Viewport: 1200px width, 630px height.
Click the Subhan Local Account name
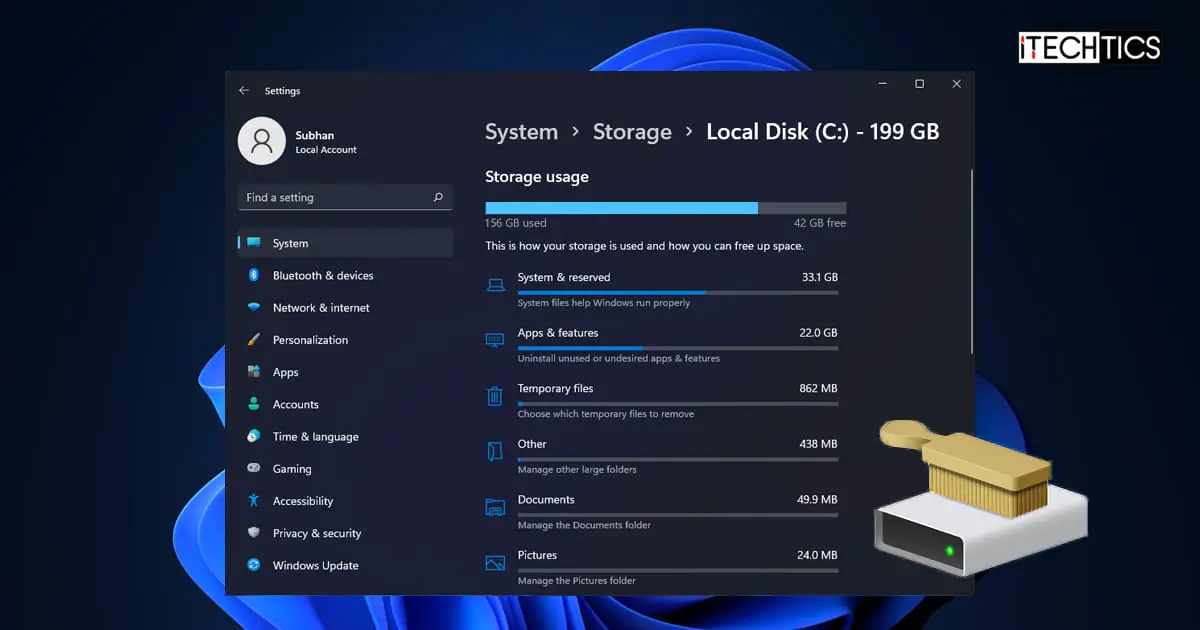(326, 142)
